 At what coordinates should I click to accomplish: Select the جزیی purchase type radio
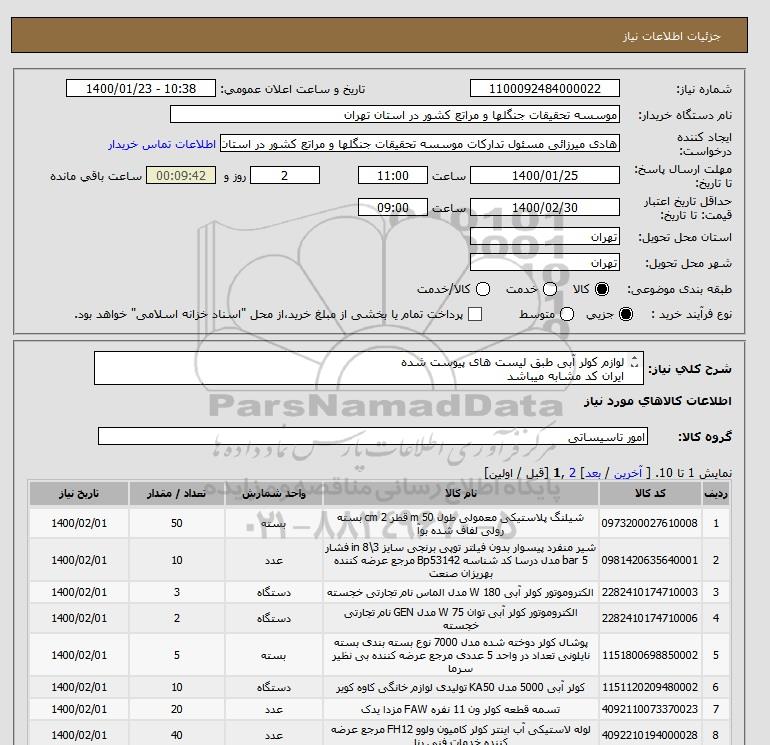(x=626, y=314)
